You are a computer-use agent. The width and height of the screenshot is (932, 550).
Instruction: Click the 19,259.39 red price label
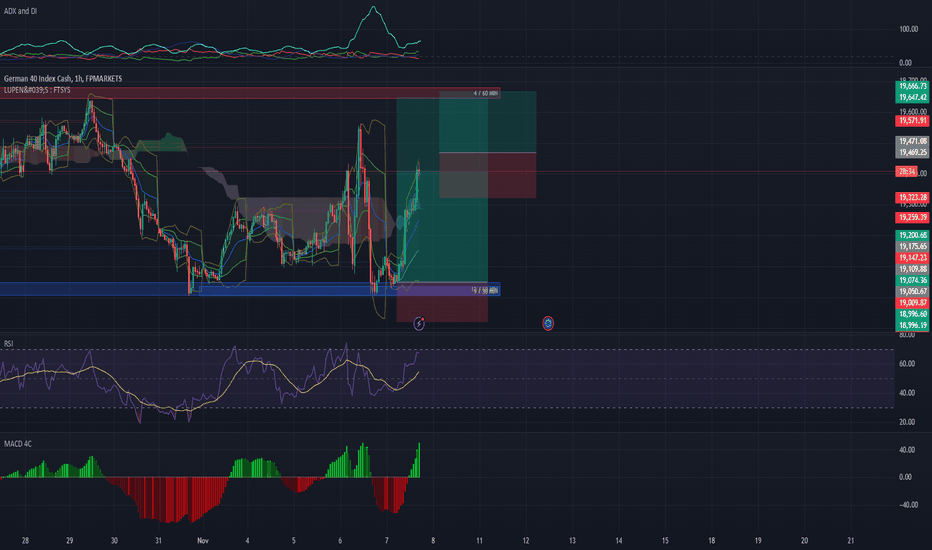[x=912, y=218]
